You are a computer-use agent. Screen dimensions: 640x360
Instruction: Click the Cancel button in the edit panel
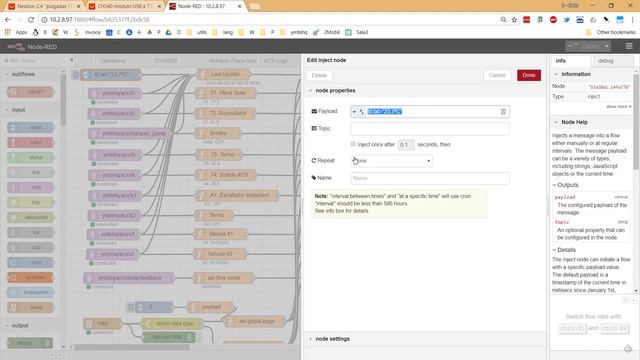point(497,75)
